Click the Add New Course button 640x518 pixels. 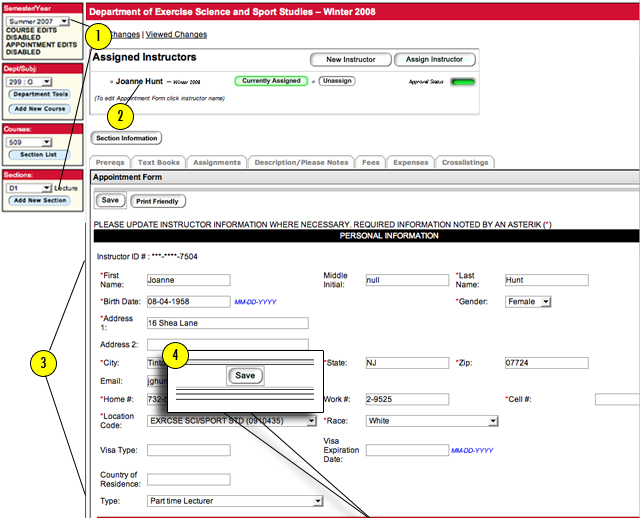click(x=40, y=109)
